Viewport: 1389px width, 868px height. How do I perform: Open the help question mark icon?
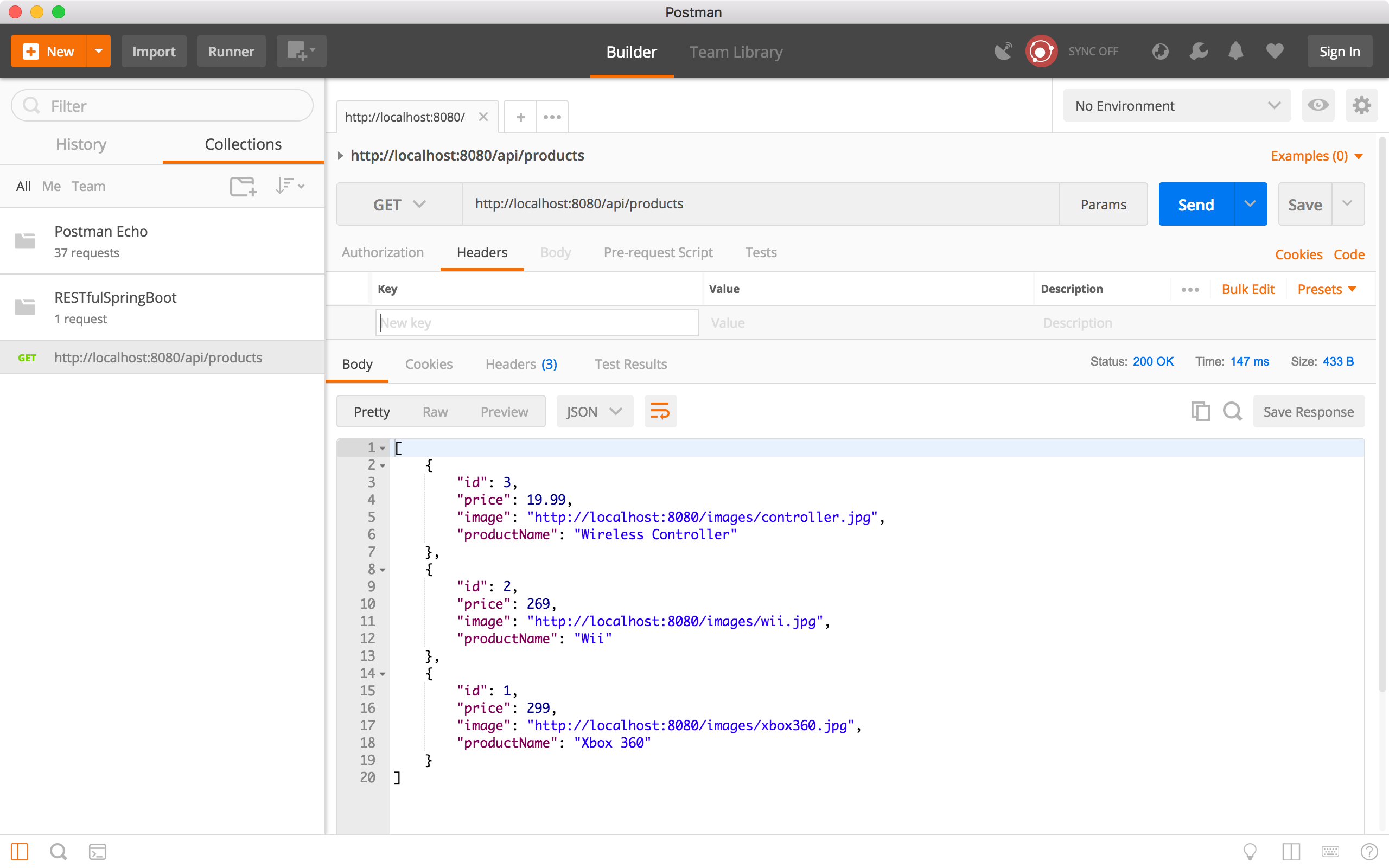(x=1369, y=851)
